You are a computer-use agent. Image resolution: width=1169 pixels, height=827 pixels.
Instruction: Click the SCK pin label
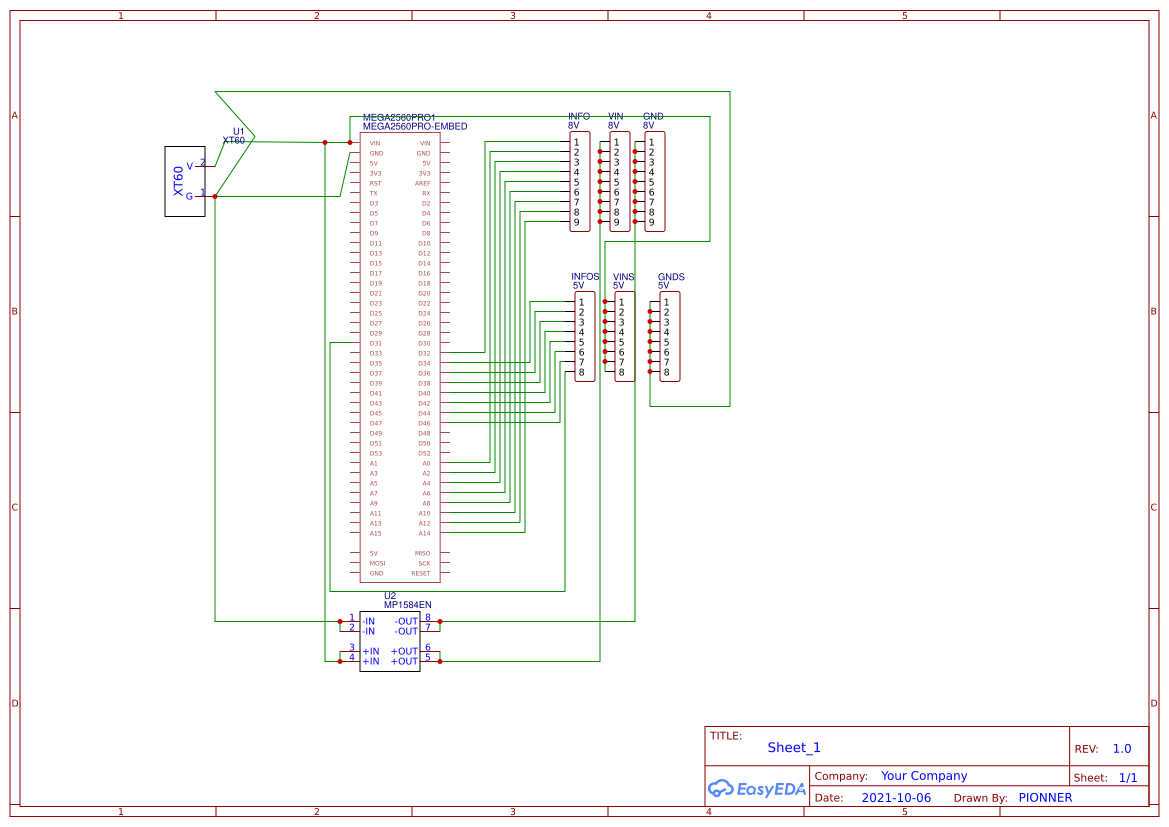pyautogui.click(x=424, y=564)
